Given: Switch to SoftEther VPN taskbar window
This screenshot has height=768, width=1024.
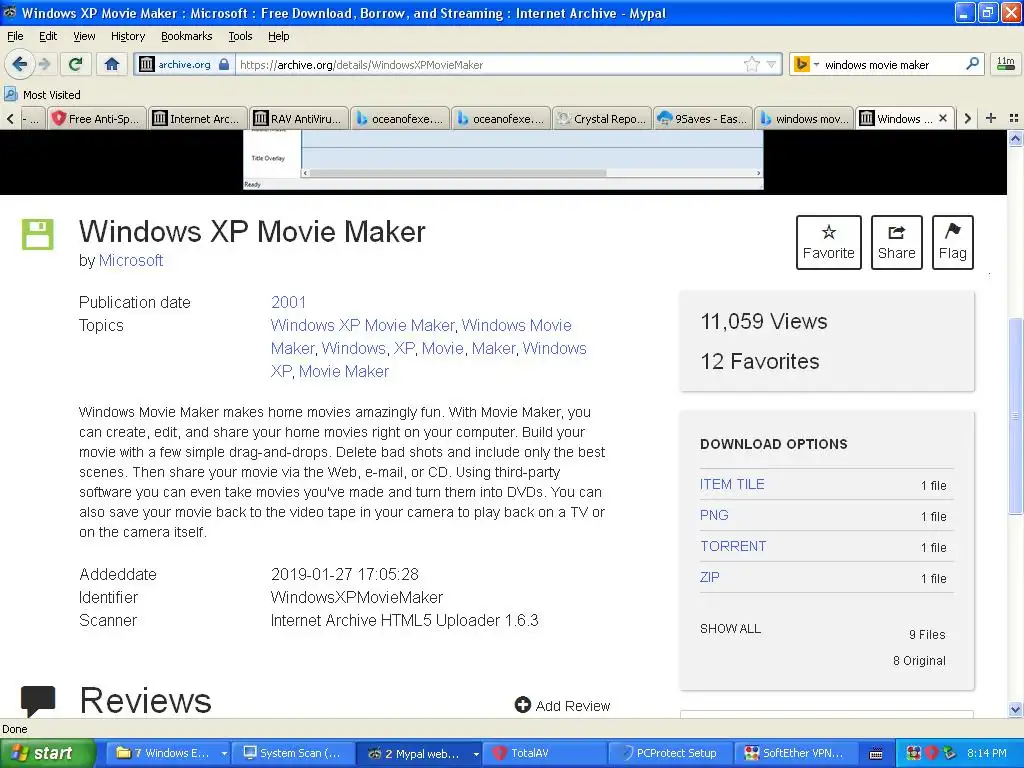Looking at the screenshot, I should pos(795,753).
